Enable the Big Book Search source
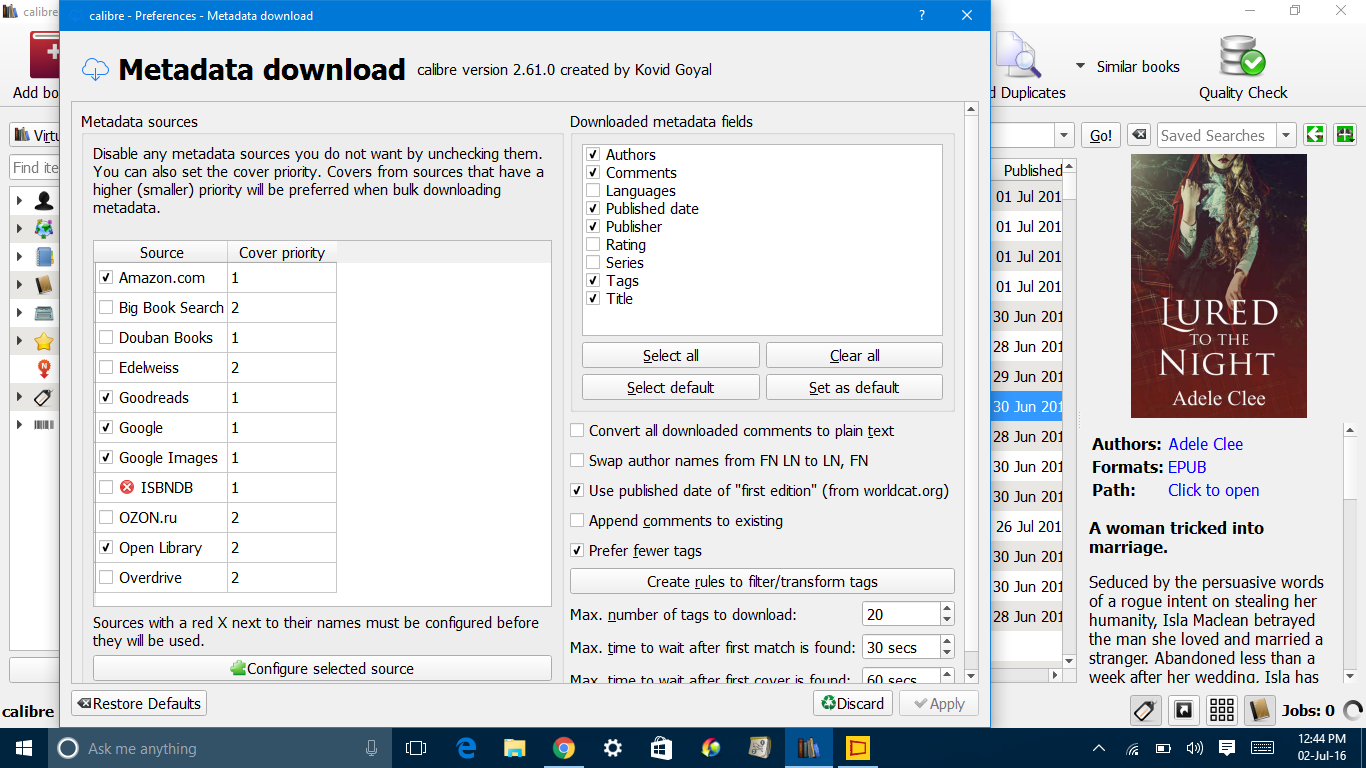 106,308
